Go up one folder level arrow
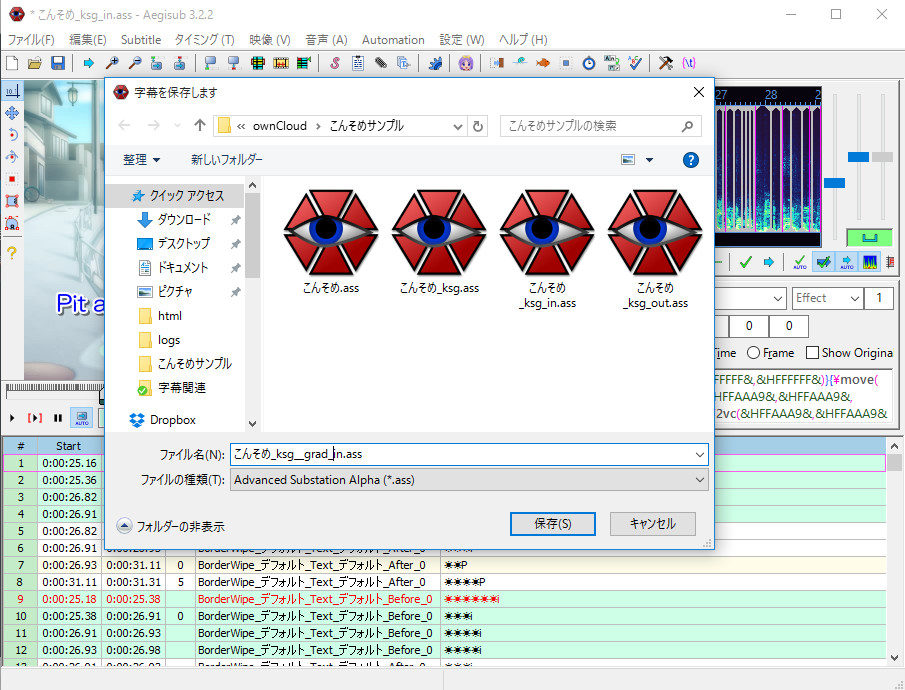The width and height of the screenshot is (905, 690). point(200,125)
